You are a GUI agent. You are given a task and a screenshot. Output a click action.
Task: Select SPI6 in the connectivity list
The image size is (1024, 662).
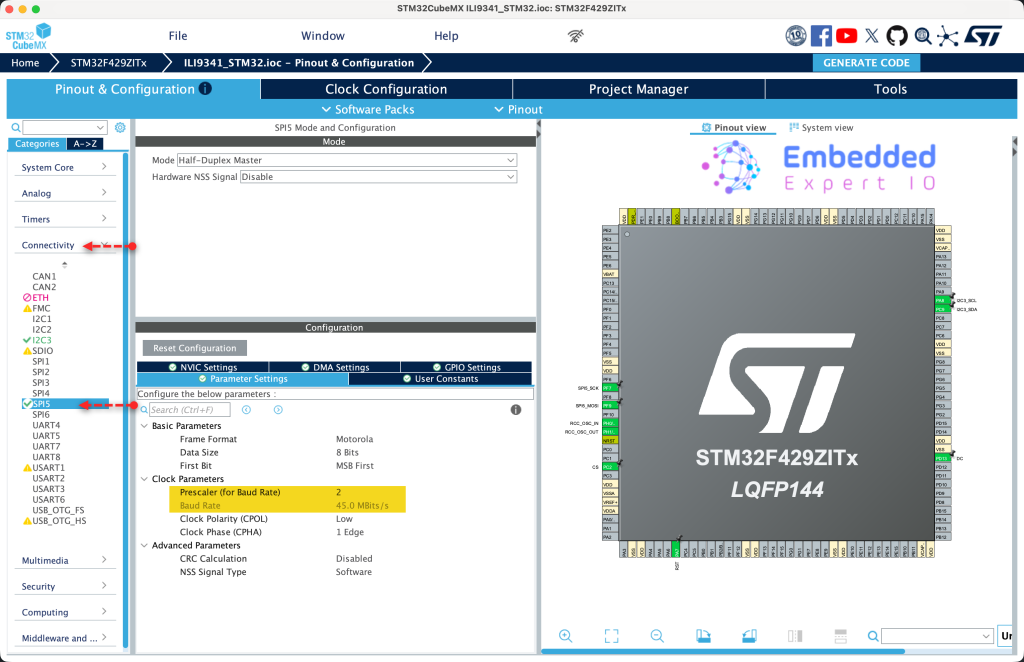pos(41,414)
